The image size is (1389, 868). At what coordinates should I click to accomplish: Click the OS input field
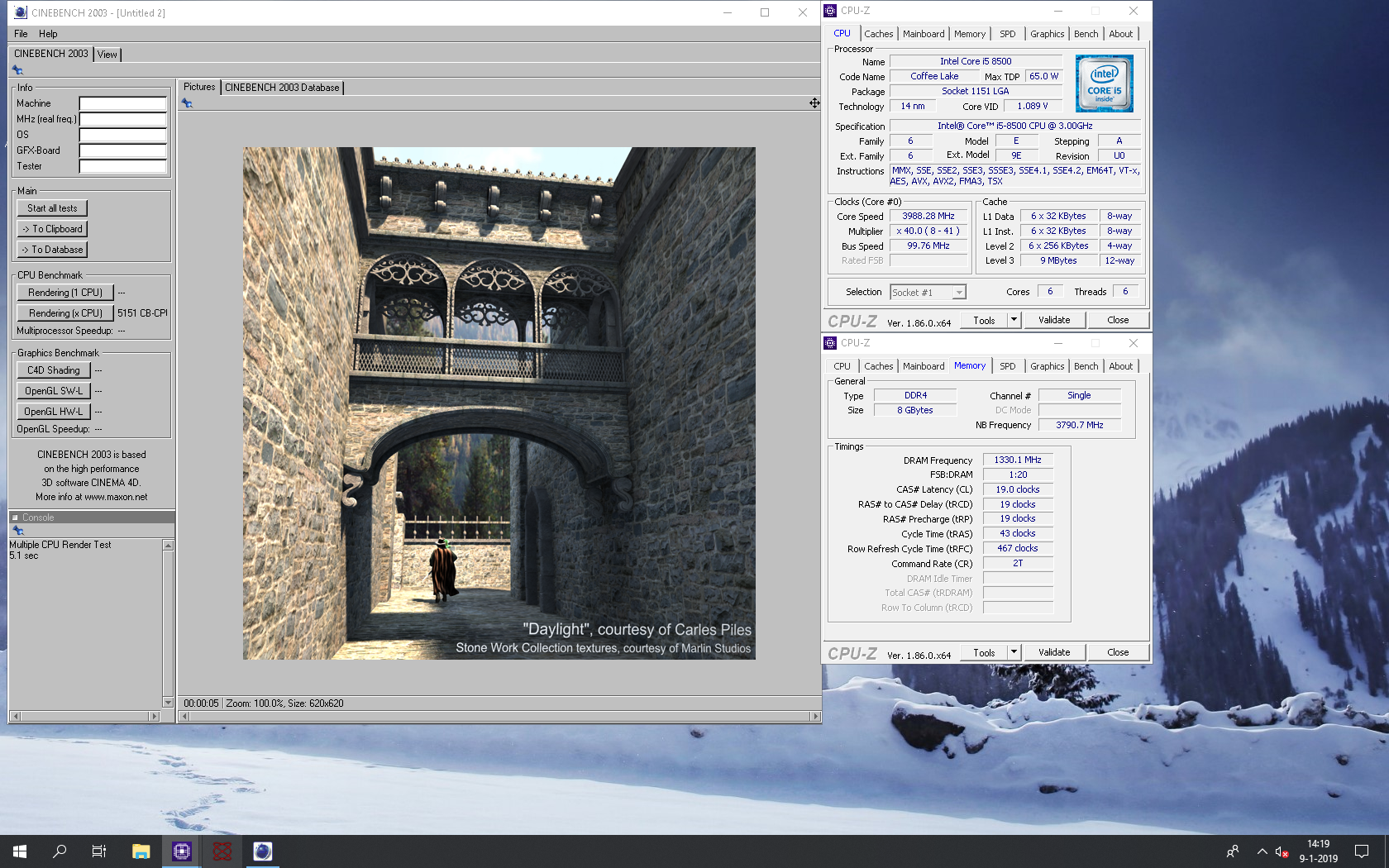click(122, 135)
